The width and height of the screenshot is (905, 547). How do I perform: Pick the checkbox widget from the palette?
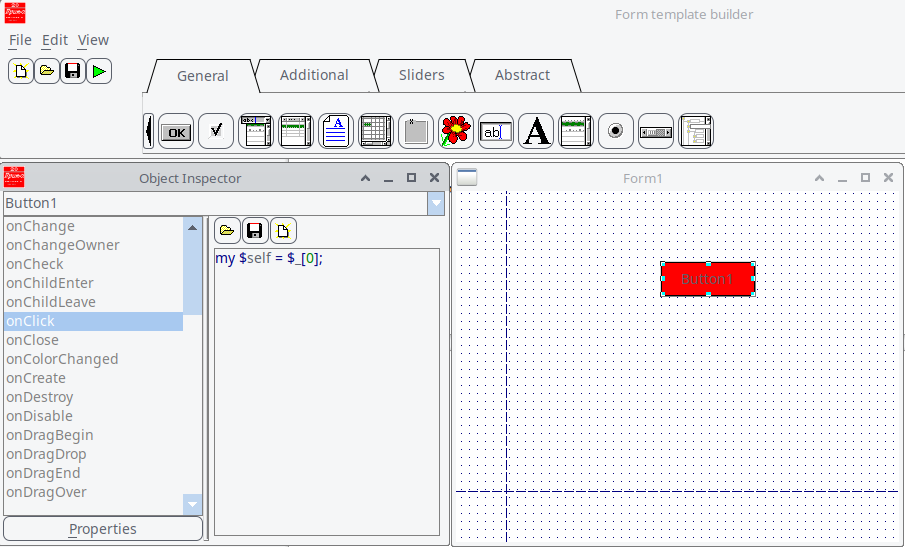point(216,131)
